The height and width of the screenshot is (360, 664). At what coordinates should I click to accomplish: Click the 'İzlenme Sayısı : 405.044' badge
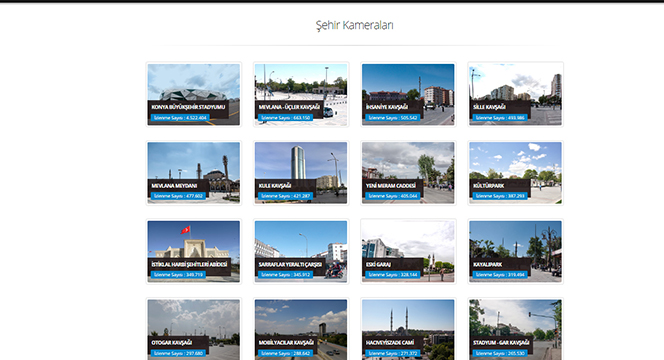(393, 196)
